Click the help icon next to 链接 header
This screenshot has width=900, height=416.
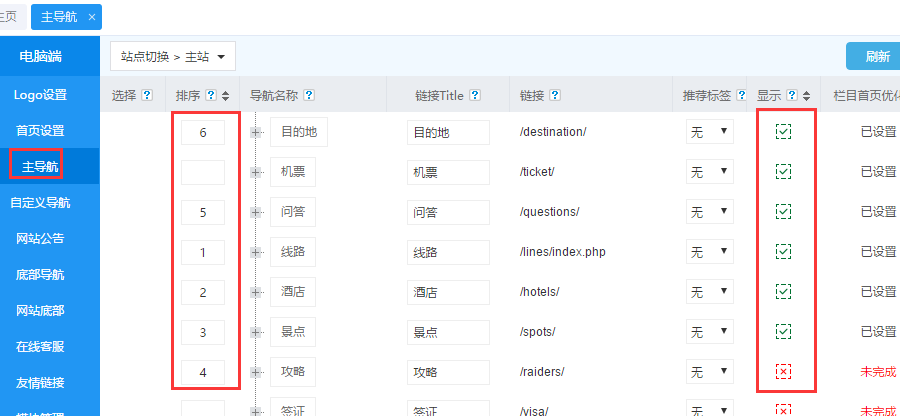[x=554, y=96]
